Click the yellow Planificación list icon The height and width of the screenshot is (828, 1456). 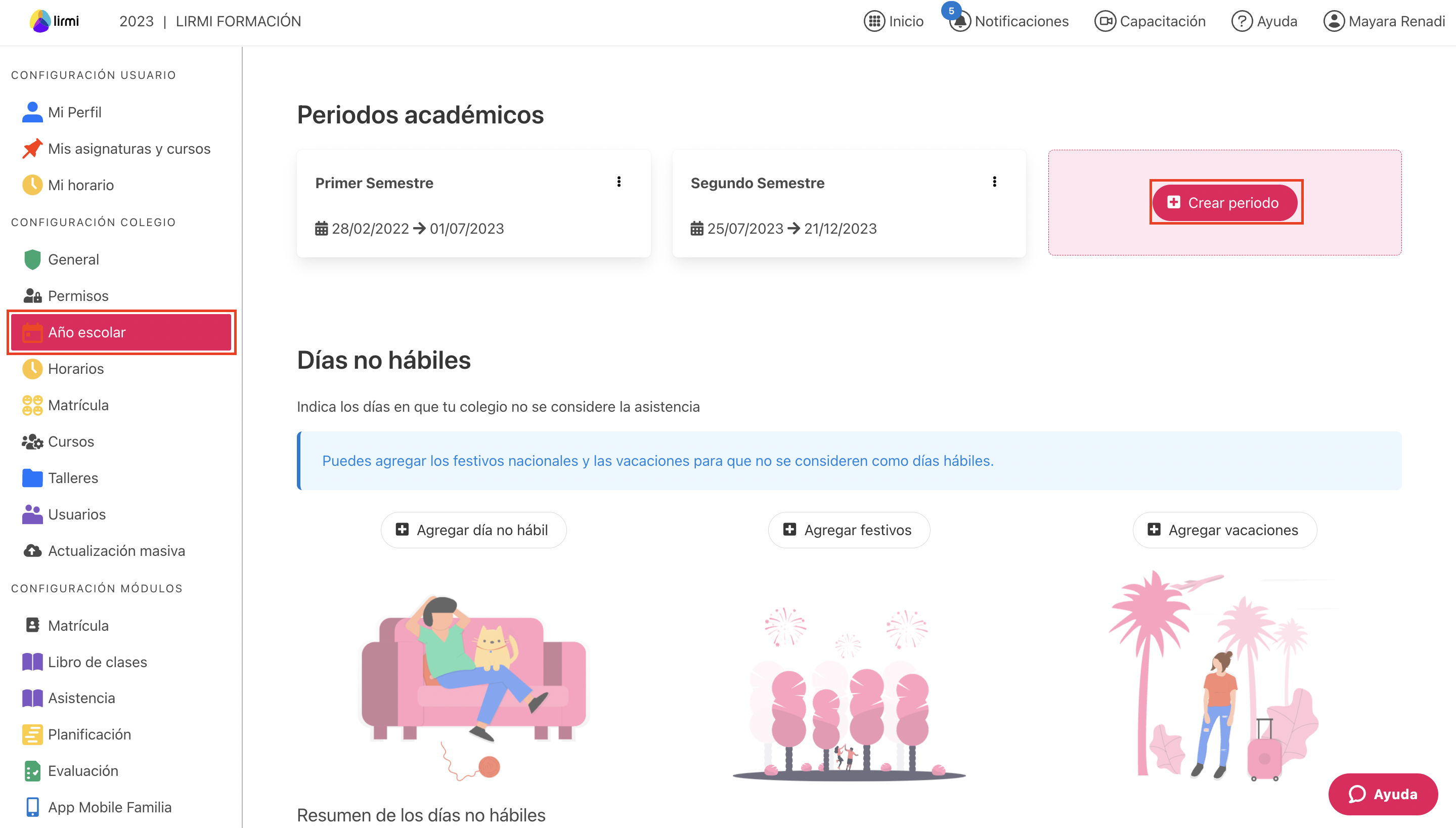click(32, 734)
